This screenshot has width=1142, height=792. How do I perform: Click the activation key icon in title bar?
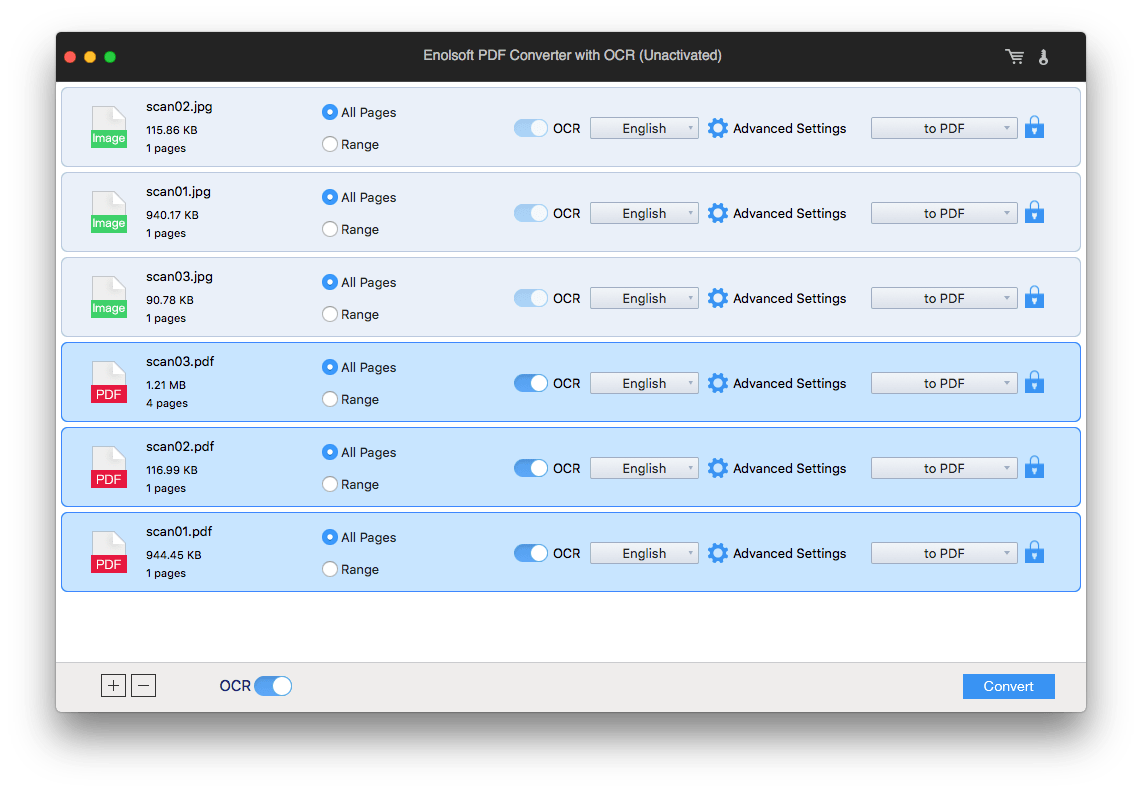pyautogui.click(x=1043, y=57)
